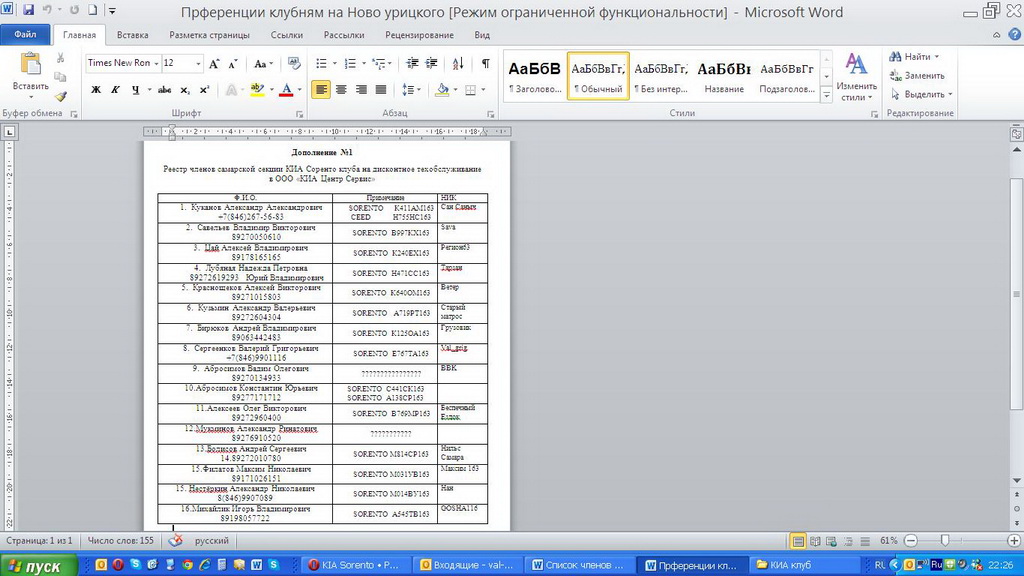Justify the paragraph text
1024x576 pixels.
tap(380, 89)
